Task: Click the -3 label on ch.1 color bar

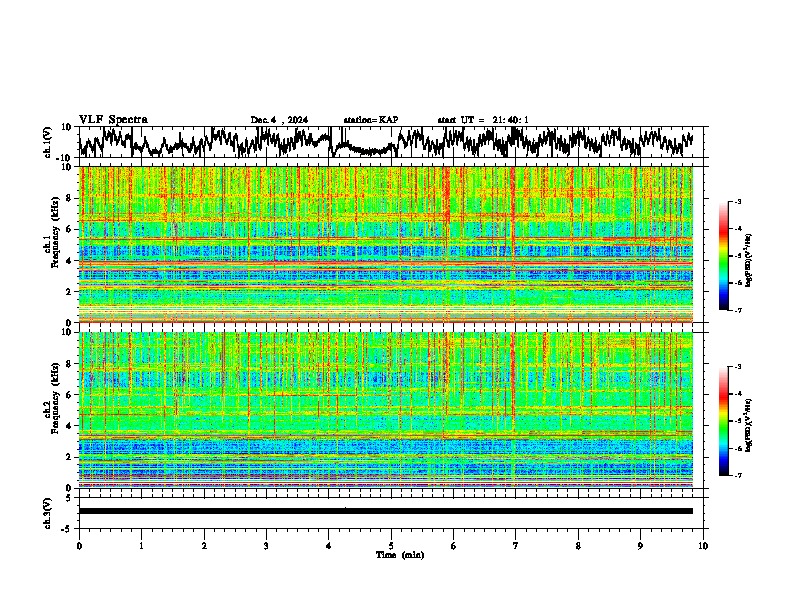Action: [x=738, y=201]
